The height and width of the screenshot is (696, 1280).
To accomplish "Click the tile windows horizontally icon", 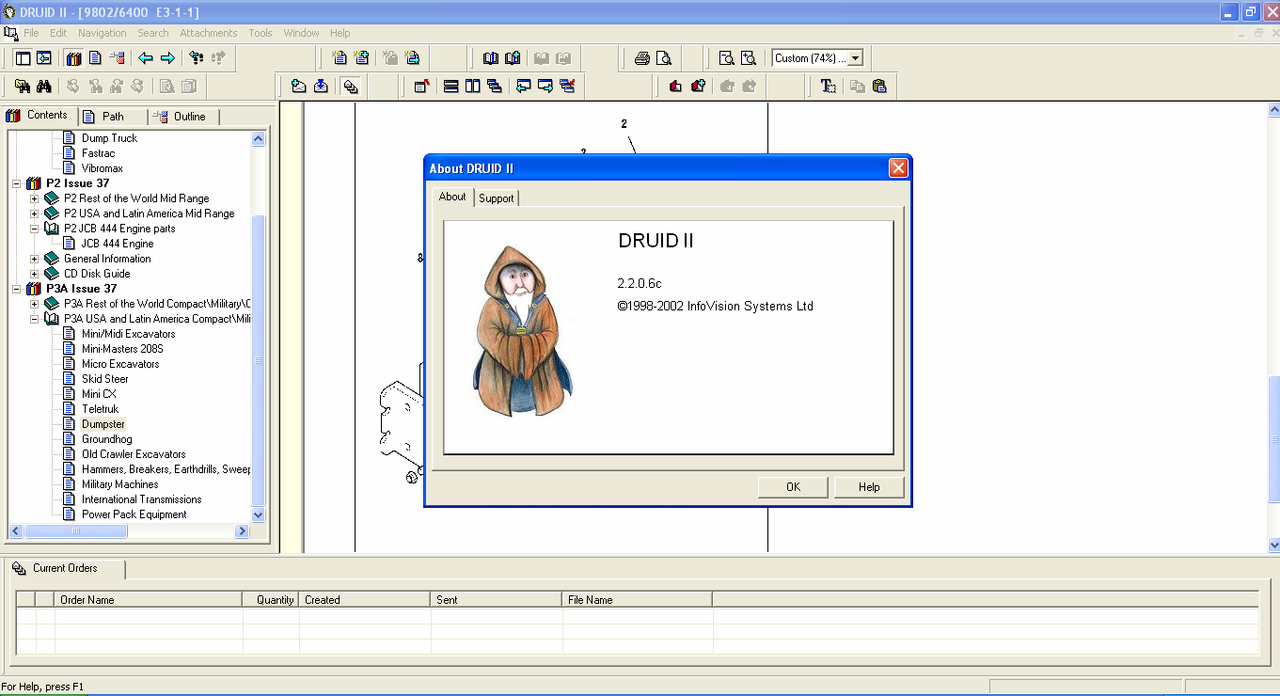I will tap(451, 86).
